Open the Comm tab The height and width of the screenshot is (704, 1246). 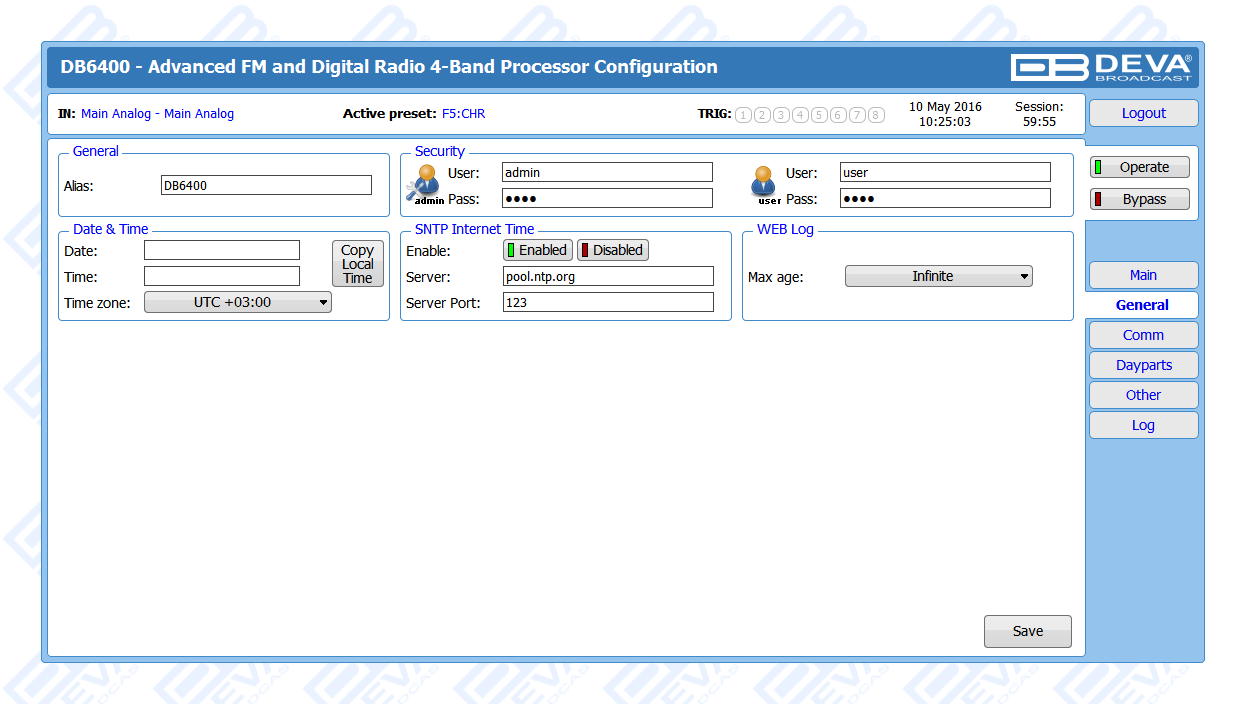pos(1143,335)
